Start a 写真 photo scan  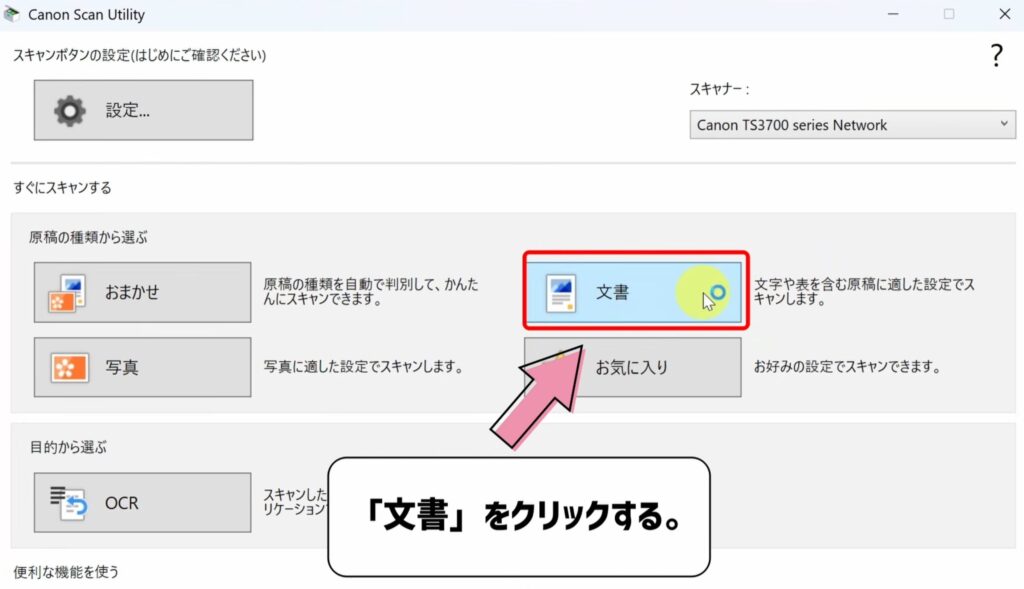(x=141, y=367)
